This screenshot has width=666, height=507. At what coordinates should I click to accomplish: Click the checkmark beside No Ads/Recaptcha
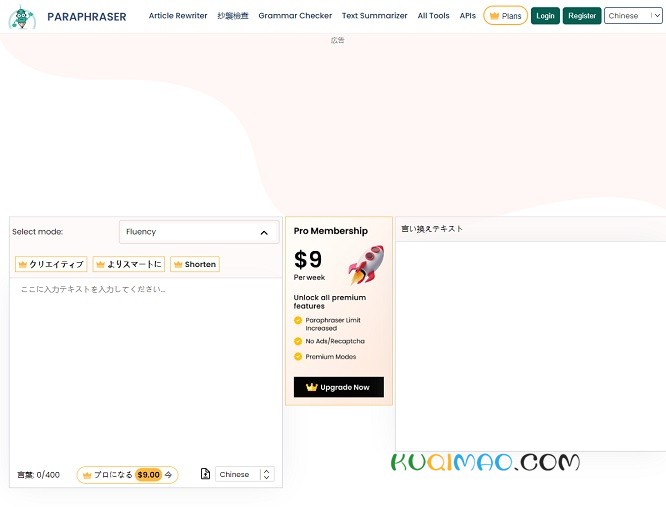[x=298, y=341]
